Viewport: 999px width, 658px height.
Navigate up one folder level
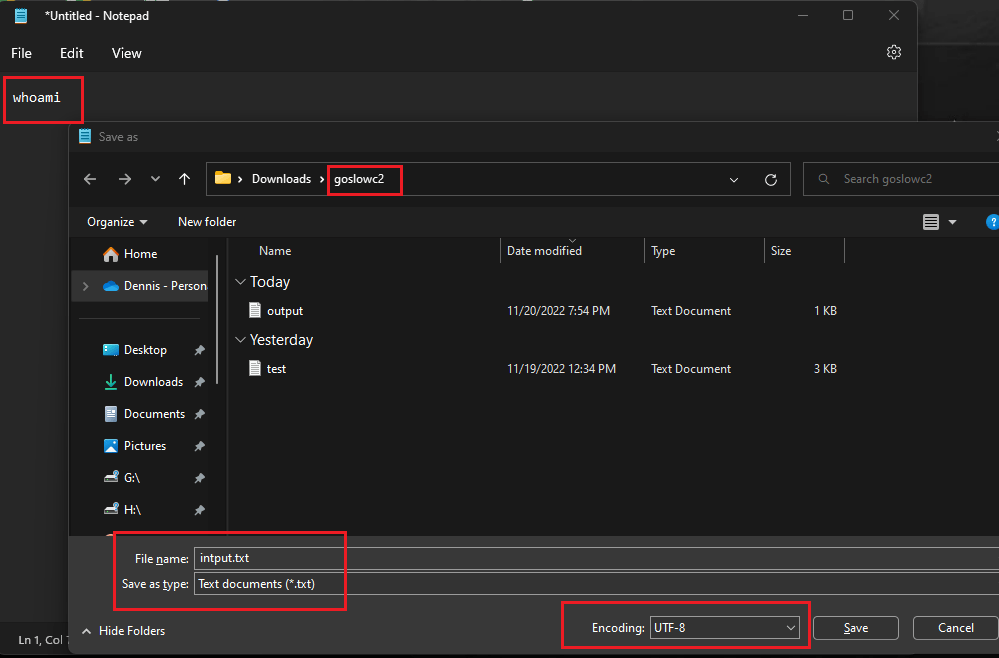pos(185,179)
